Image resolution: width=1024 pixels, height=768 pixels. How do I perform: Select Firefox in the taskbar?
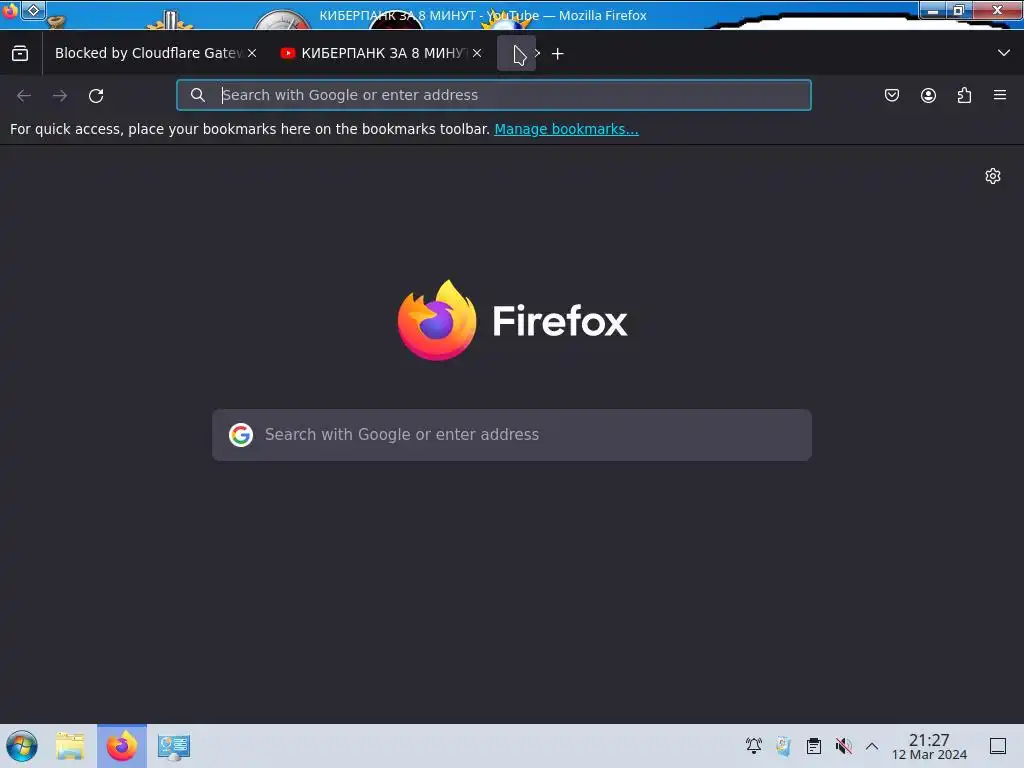coord(122,746)
